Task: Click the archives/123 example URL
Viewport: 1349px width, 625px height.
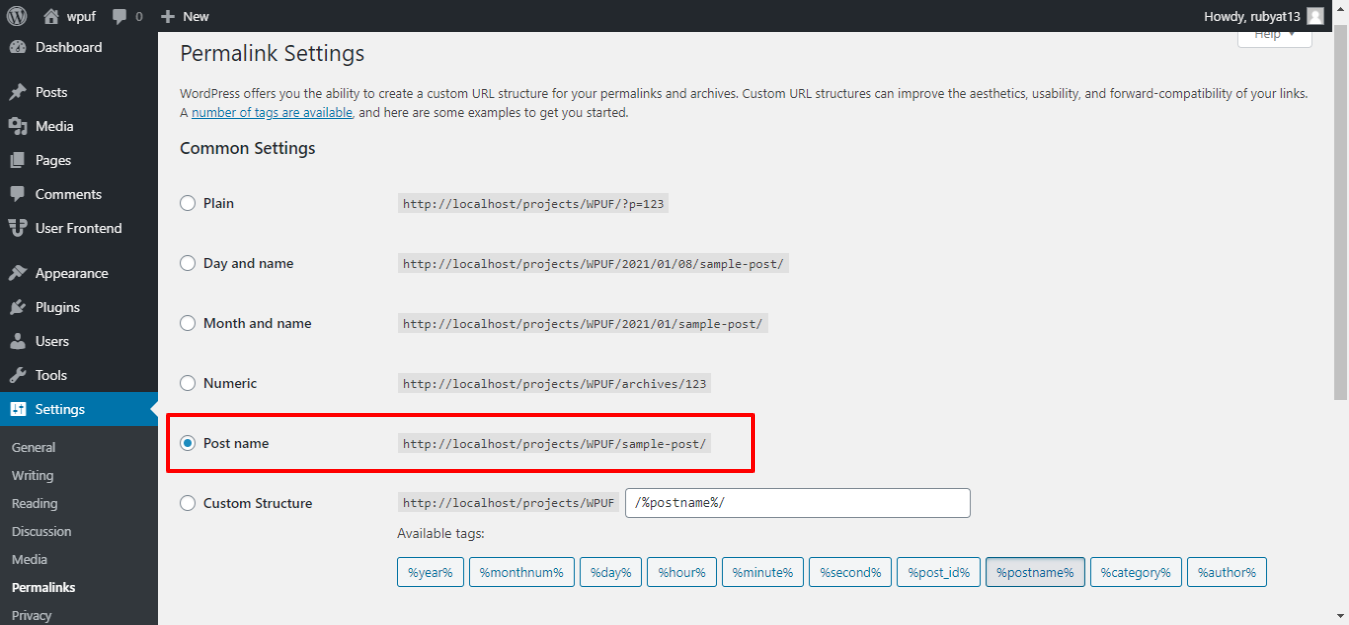Action: pos(554,383)
